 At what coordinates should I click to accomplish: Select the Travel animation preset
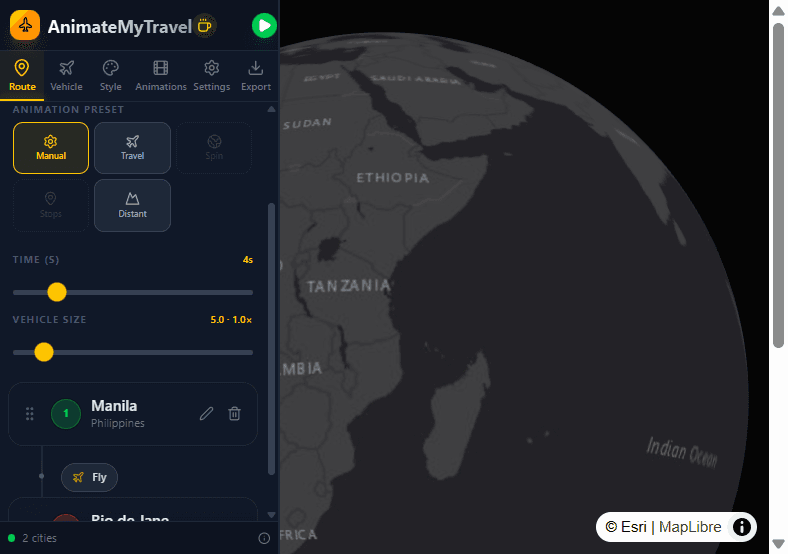coord(132,148)
